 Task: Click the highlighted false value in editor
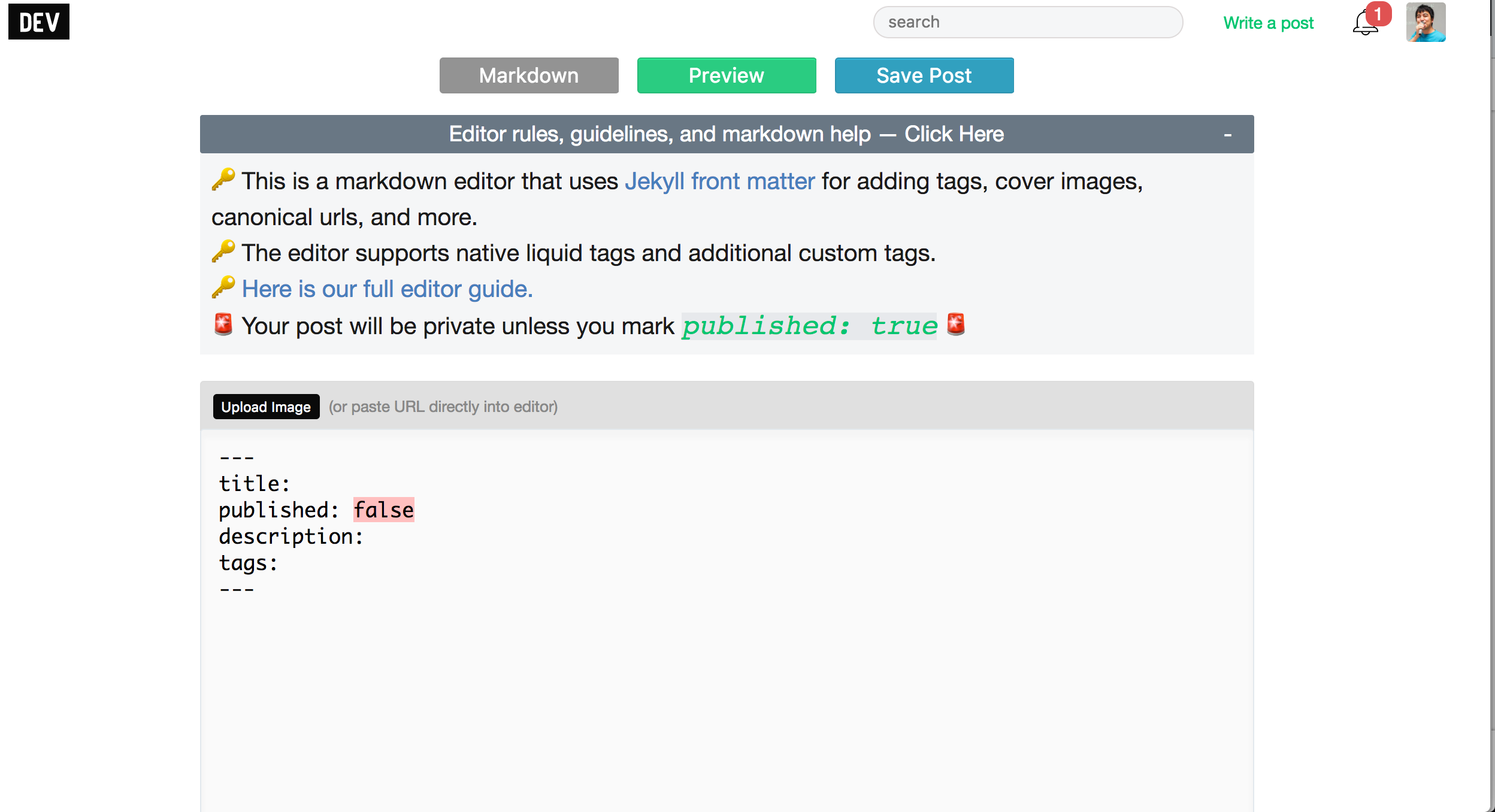(383, 510)
